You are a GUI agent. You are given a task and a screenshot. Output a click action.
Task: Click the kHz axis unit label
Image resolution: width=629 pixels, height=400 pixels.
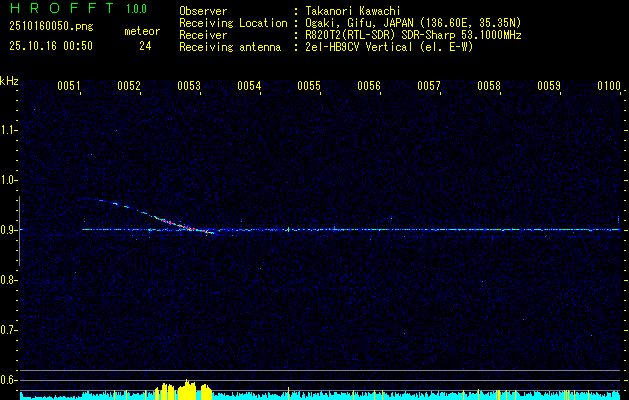click(9, 80)
